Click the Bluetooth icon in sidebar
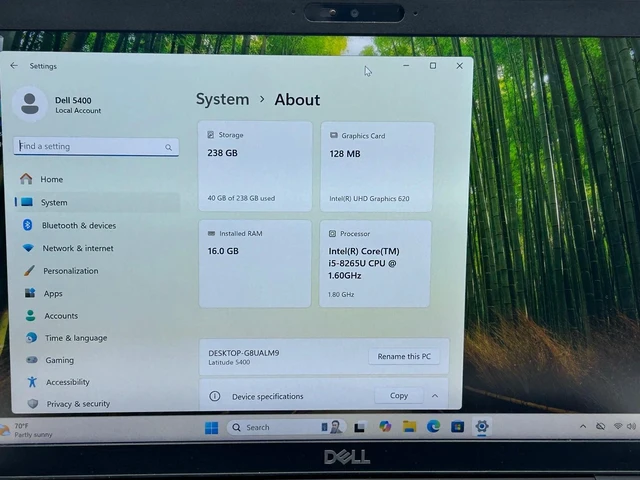 pos(27,225)
